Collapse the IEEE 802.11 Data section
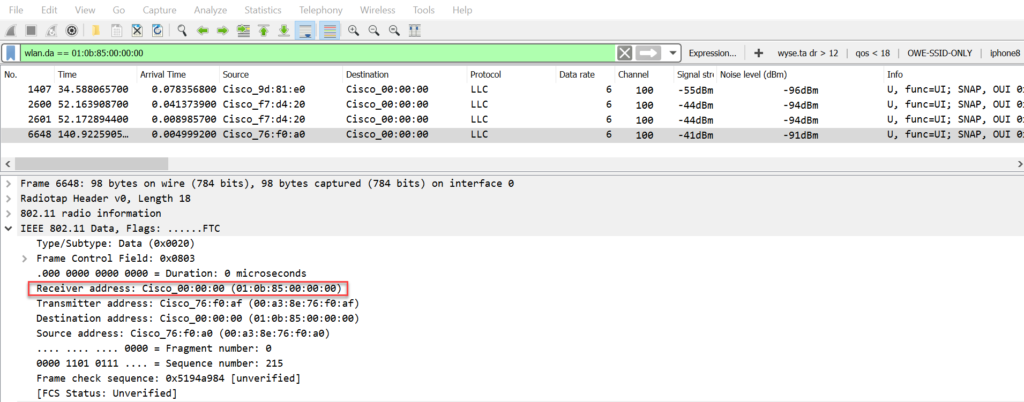 (9, 228)
